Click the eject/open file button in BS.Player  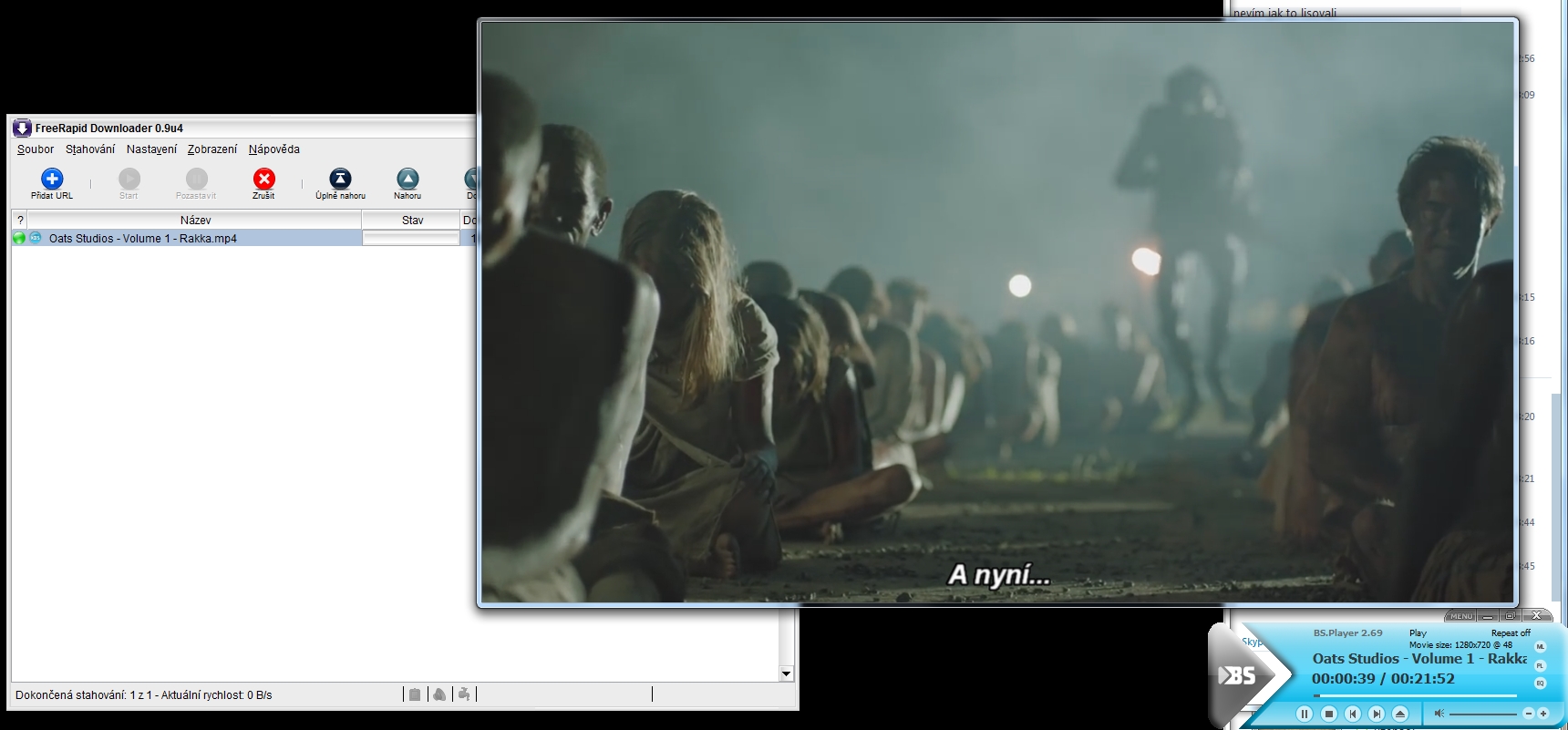click(x=1401, y=714)
